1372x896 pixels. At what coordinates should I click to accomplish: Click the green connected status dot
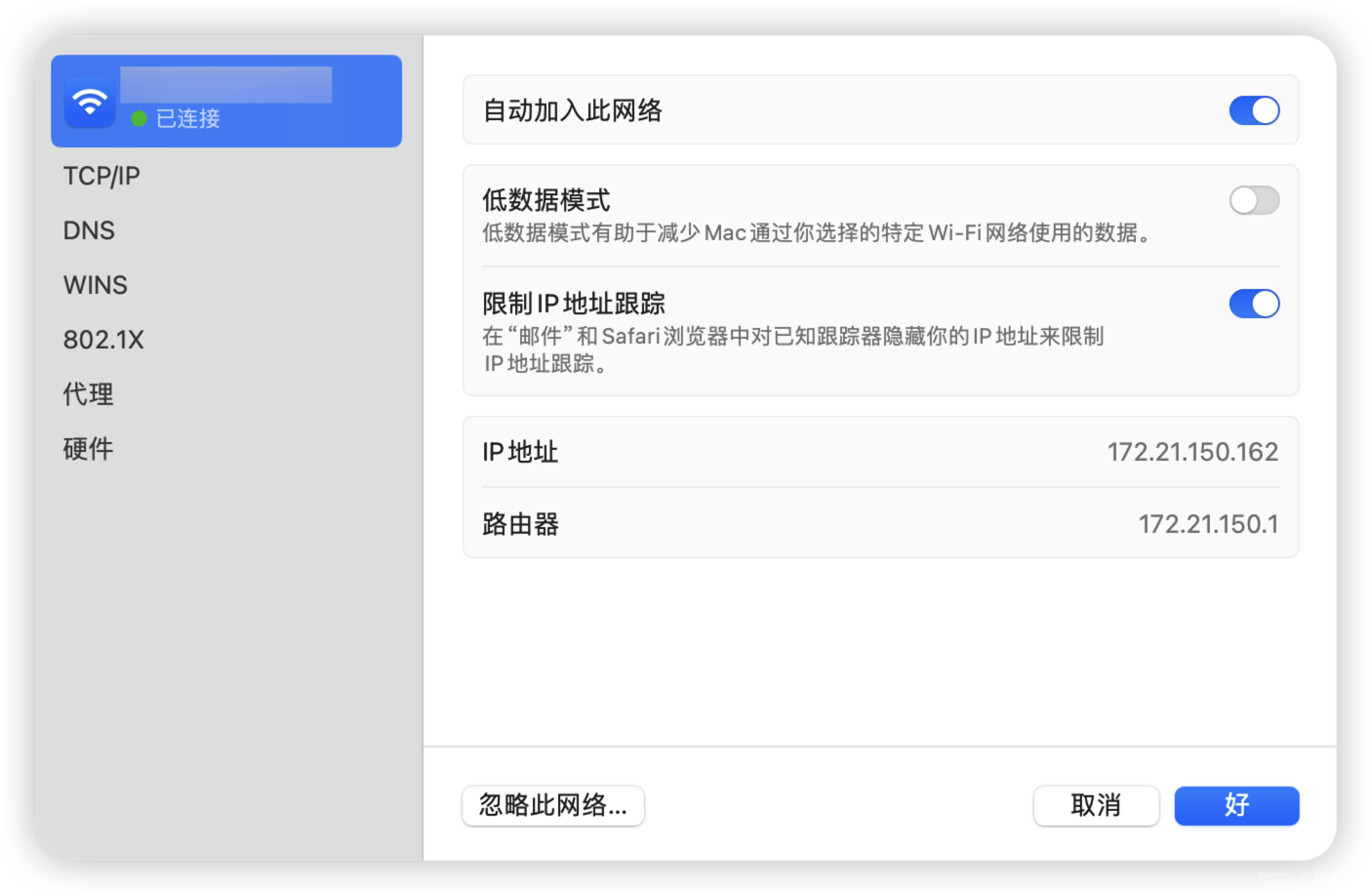(139, 119)
